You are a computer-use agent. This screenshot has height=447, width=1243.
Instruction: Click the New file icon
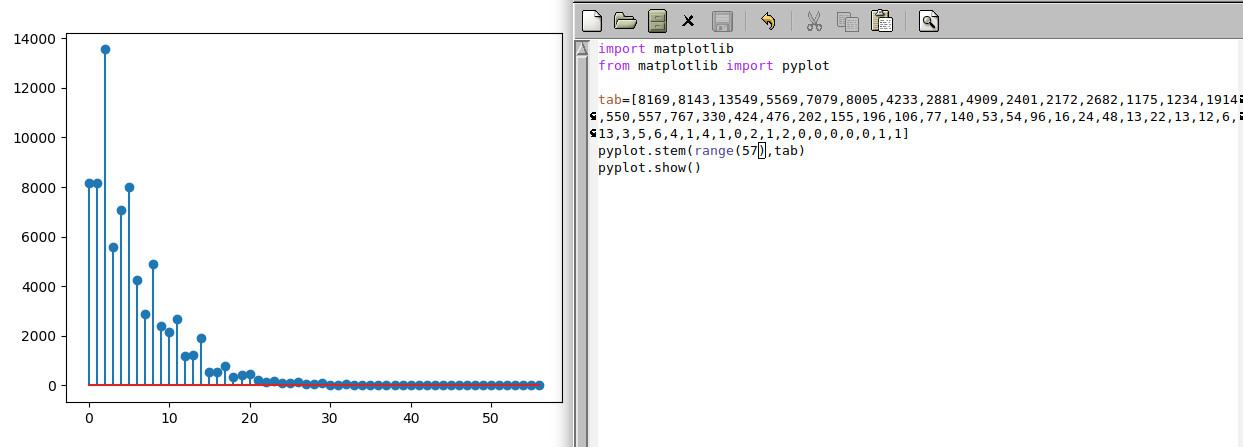click(592, 20)
